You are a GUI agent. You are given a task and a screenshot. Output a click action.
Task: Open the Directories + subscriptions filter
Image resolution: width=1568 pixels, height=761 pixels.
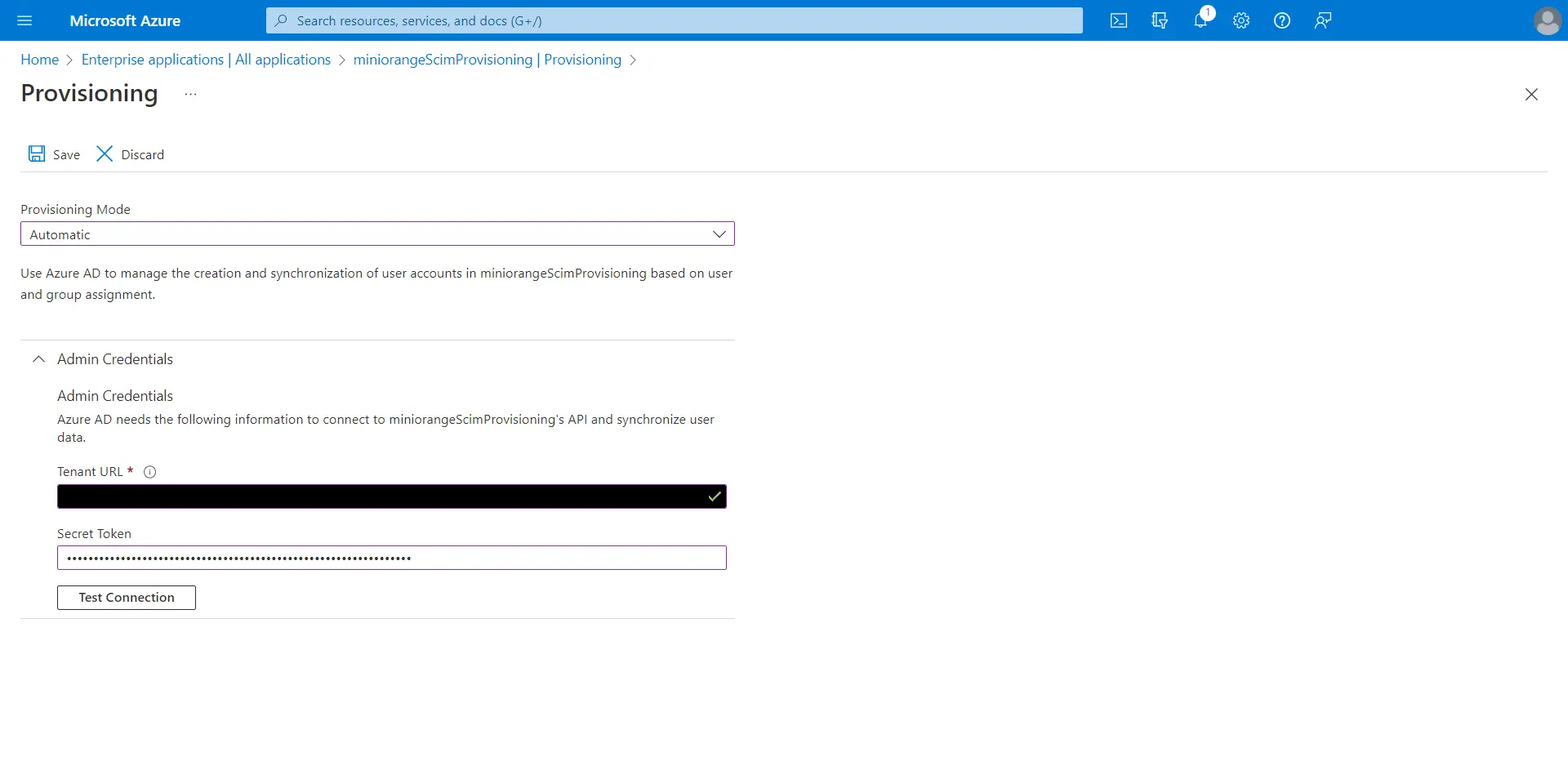[x=1160, y=20]
